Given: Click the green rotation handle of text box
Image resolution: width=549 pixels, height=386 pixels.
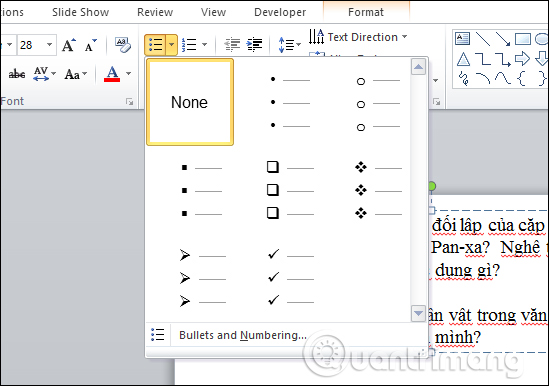Looking at the screenshot, I should [432, 186].
